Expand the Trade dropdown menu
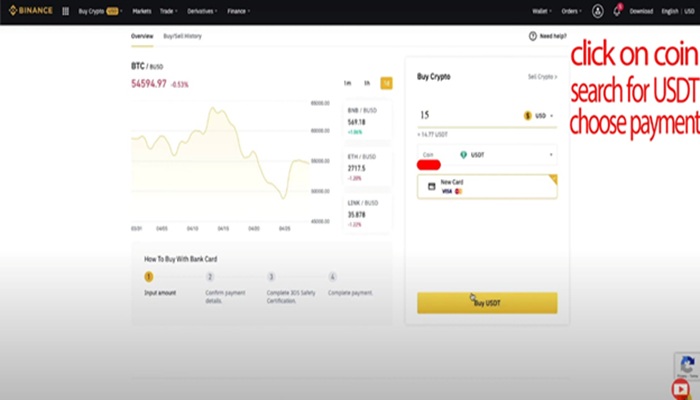This screenshot has width=700, height=400. (x=169, y=11)
